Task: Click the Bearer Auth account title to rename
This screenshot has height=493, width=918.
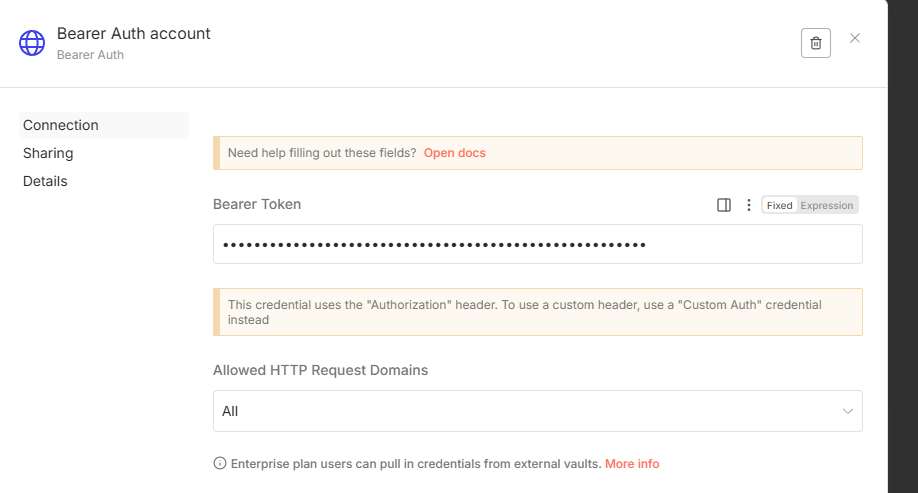Action: [134, 33]
